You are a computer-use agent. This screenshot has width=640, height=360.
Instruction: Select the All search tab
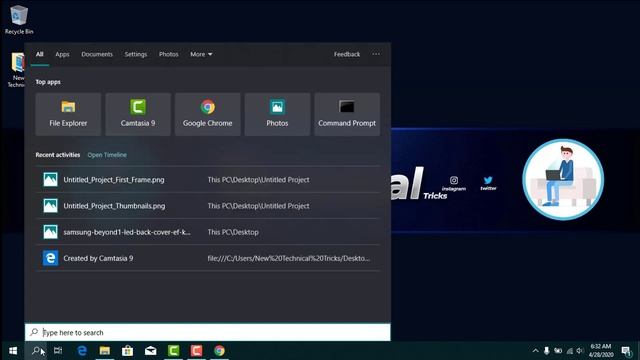coord(40,54)
